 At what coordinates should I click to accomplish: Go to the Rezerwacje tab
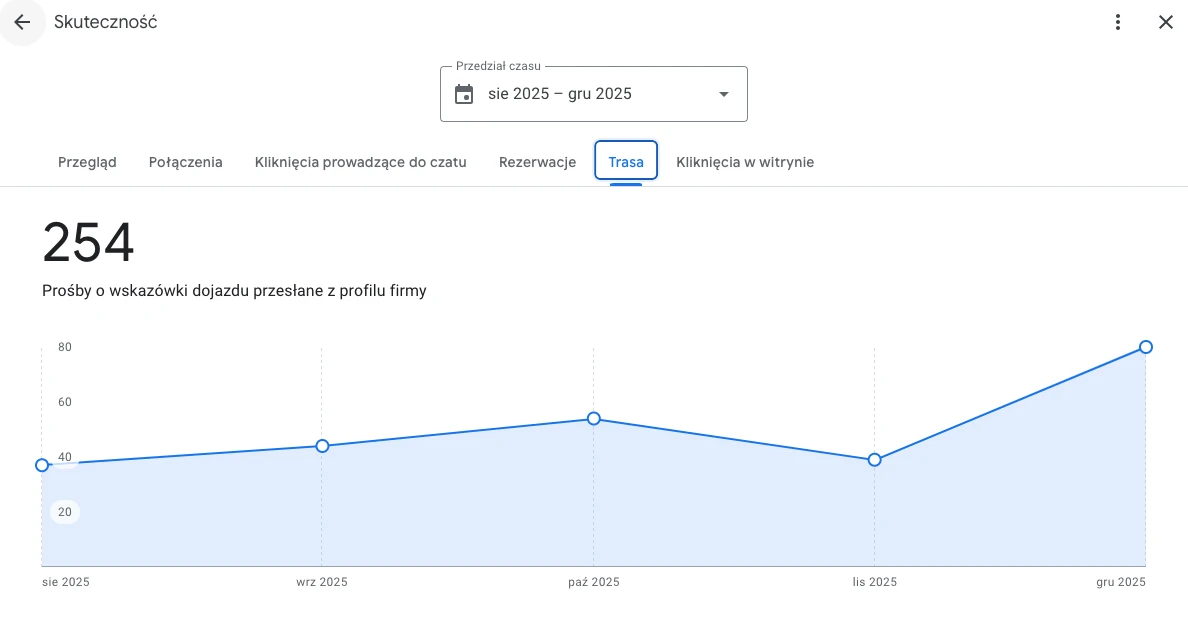pos(537,162)
